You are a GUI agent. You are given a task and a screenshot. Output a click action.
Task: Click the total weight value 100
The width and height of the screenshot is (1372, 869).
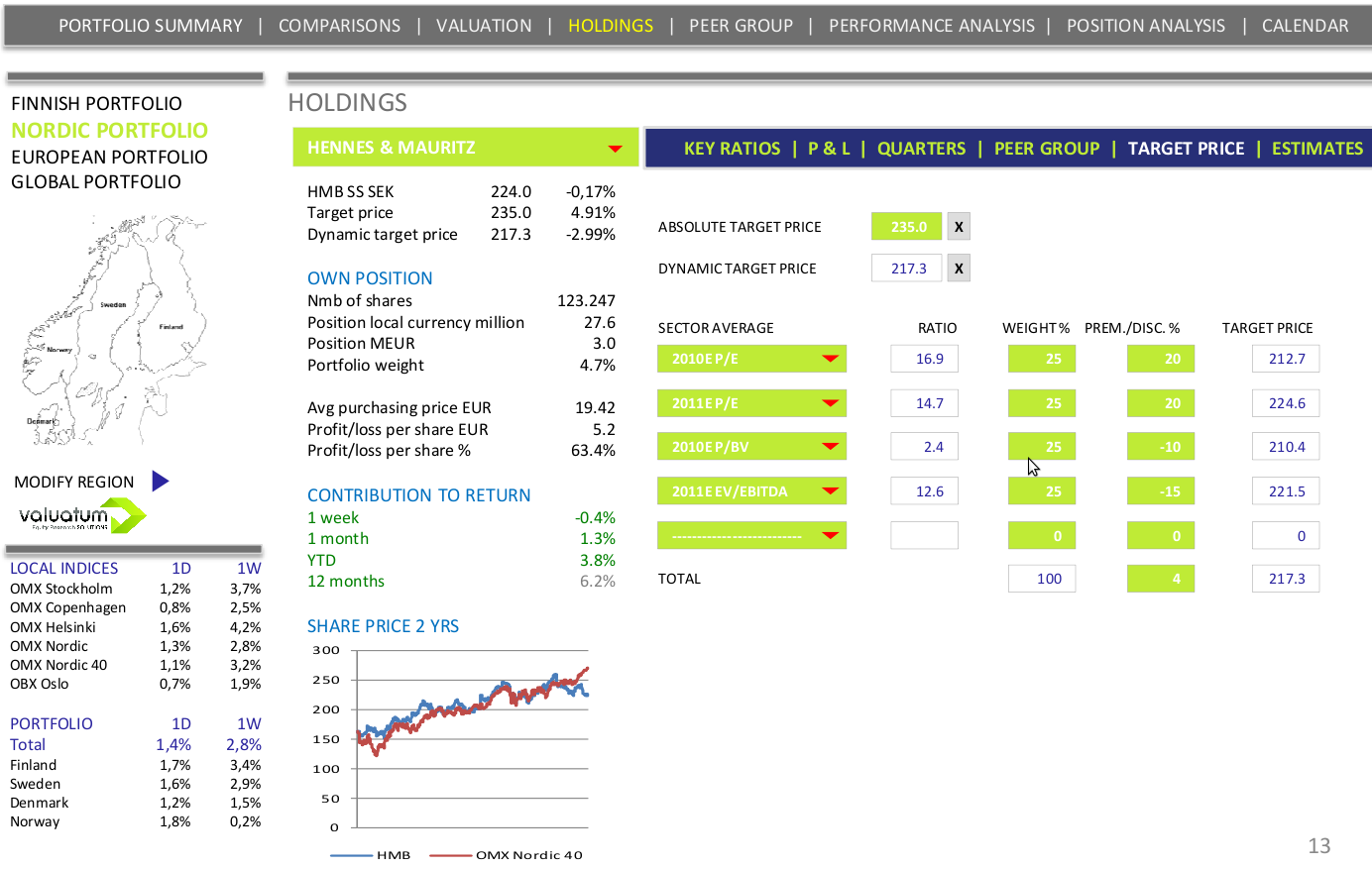point(1042,579)
